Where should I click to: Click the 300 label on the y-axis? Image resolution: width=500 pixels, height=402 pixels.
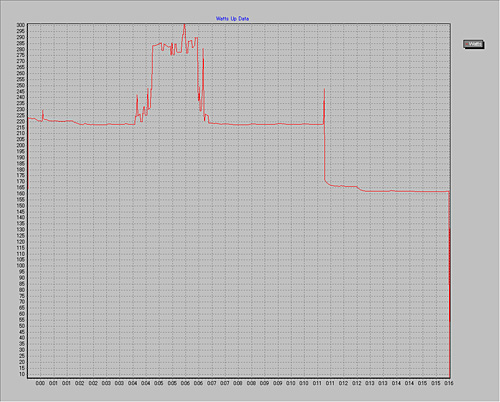click(21, 25)
